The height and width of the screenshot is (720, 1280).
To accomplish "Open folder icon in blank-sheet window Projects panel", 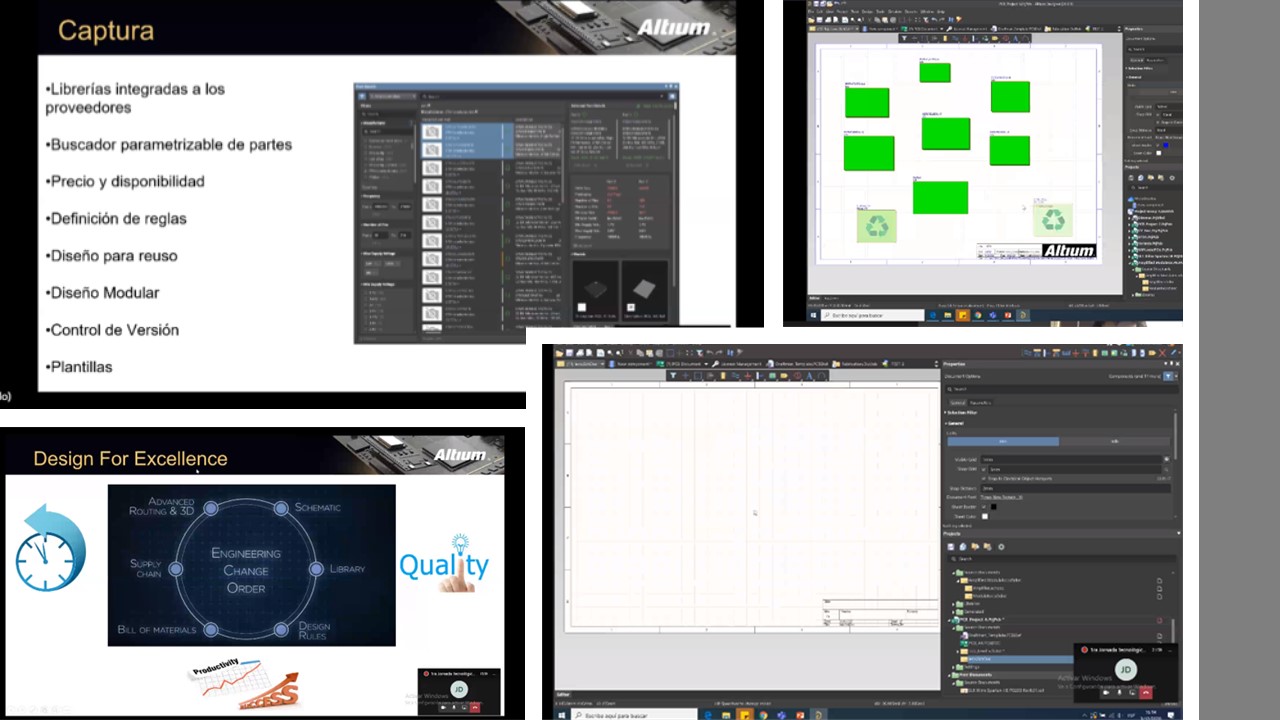I will [975, 547].
